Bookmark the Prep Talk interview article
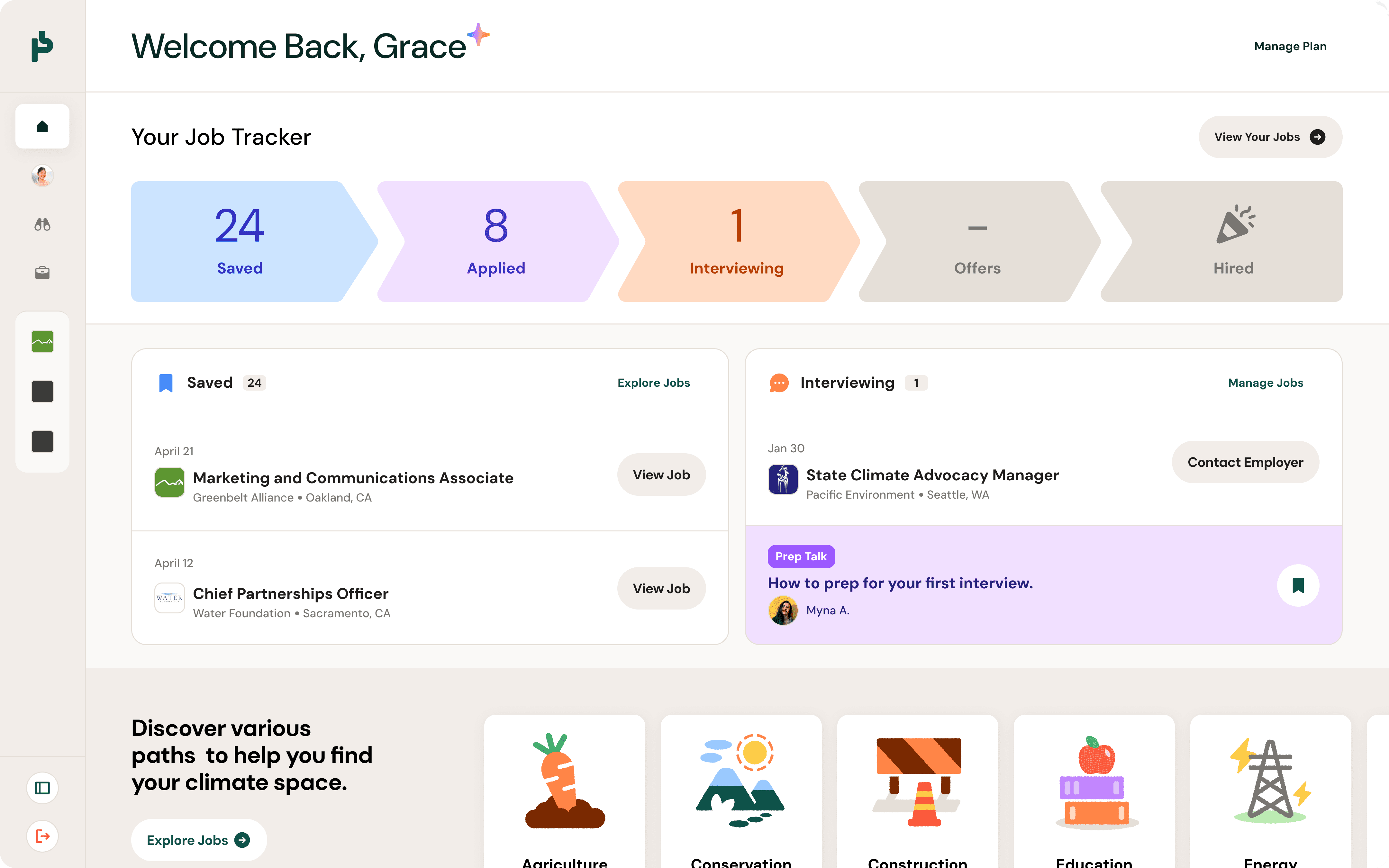Screen dimensions: 1389x868 point(1298,585)
